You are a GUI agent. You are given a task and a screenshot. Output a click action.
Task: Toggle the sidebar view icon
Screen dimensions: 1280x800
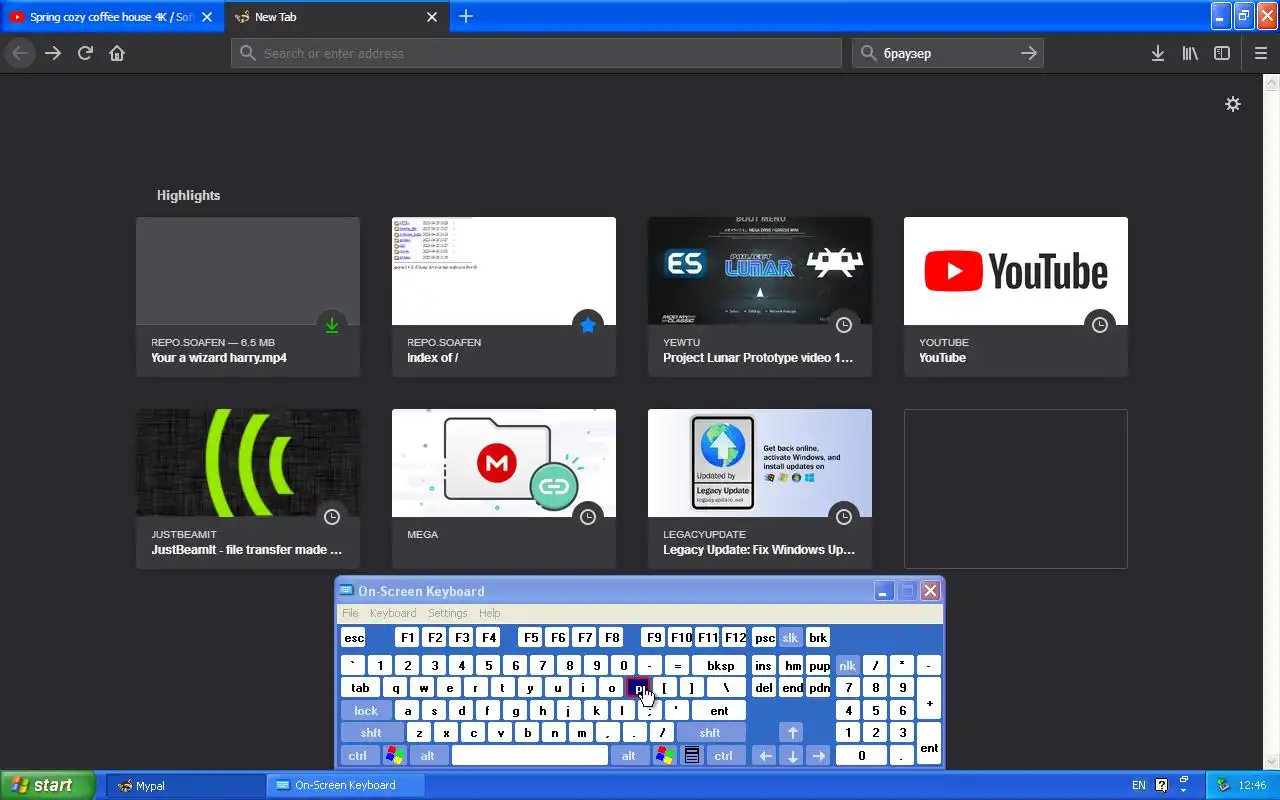[x=1222, y=53]
